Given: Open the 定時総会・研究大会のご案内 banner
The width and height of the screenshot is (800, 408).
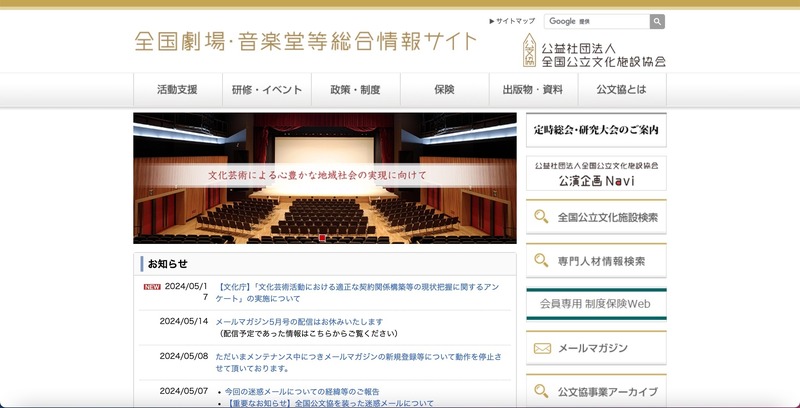Looking at the screenshot, I should 596,130.
